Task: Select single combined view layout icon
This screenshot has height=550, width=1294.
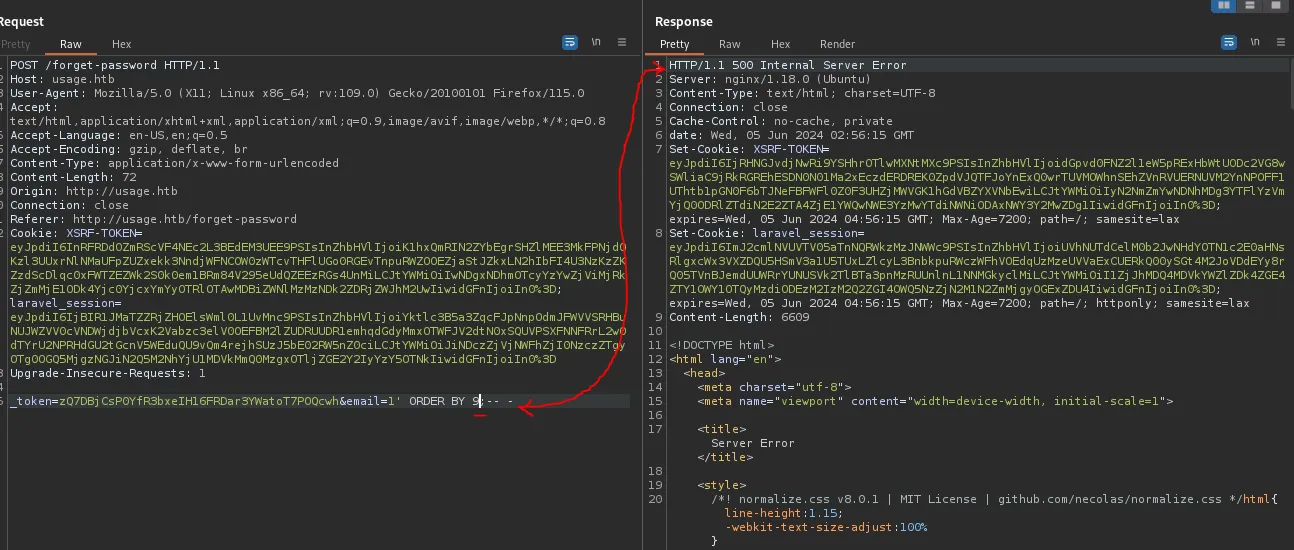Action: pyautogui.click(x=1277, y=6)
